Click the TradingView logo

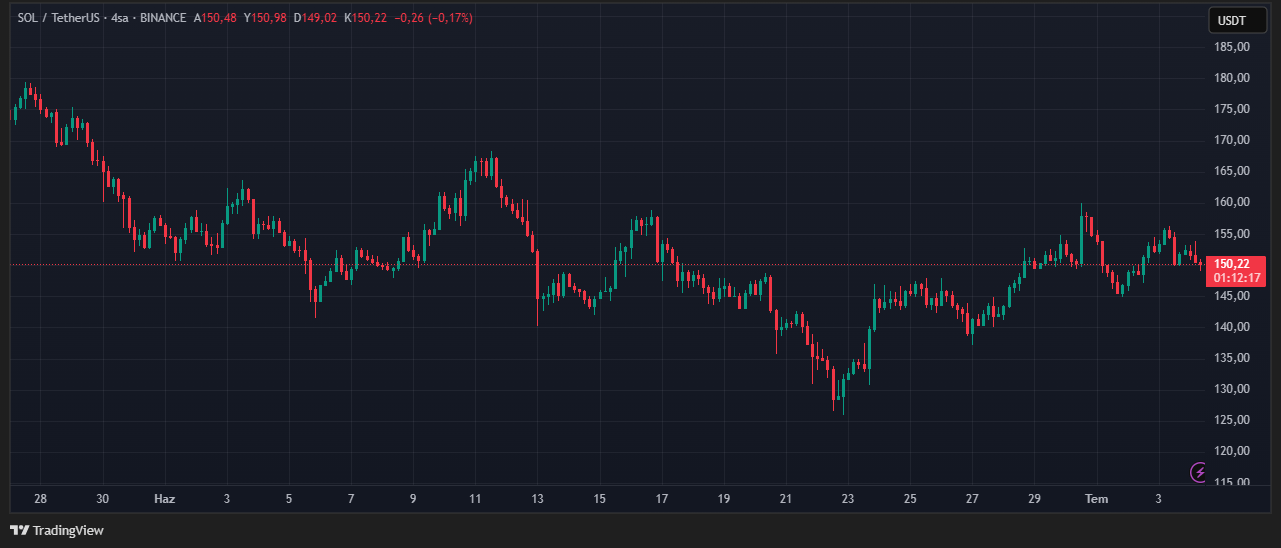click(57, 530)
